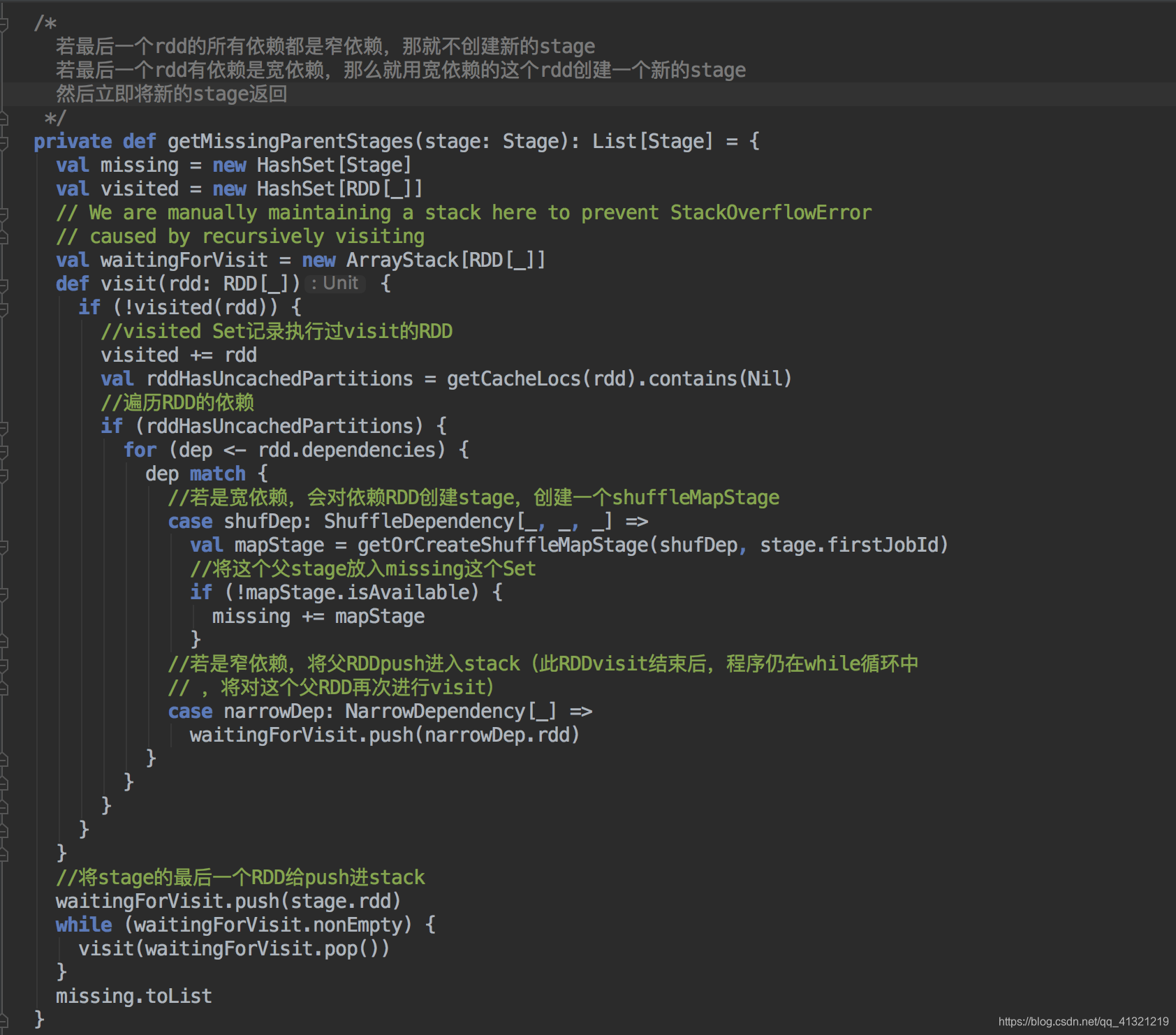Click the '//将stage的最后一个RDD给push进stack' comment

pos(240,878)
